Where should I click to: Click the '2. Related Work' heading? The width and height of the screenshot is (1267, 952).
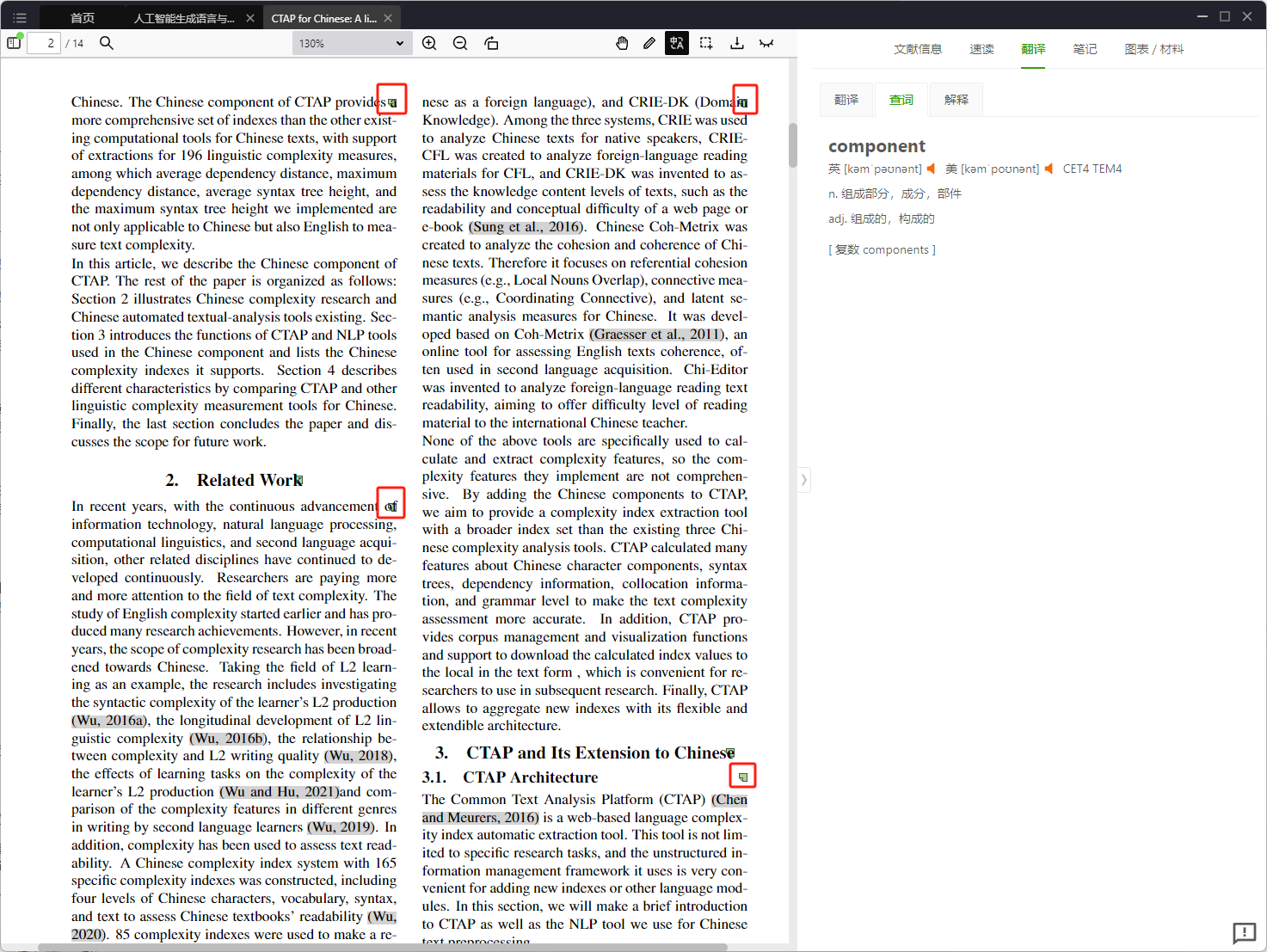click(x=233, y=480)
